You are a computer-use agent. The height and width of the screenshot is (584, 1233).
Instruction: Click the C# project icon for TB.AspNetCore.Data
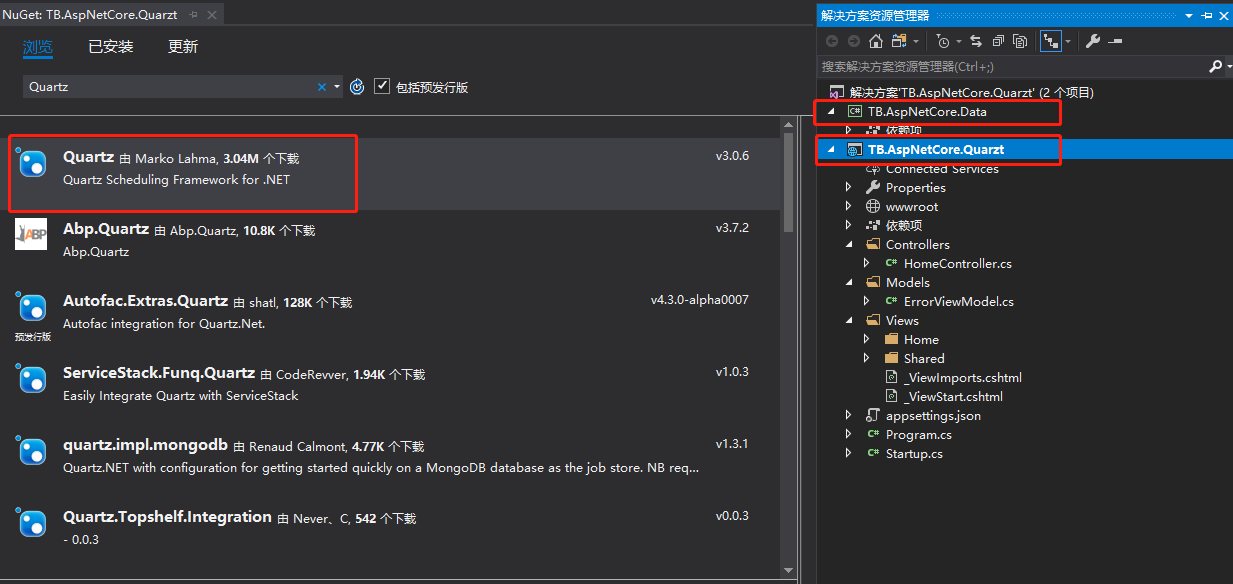(855, 111)
